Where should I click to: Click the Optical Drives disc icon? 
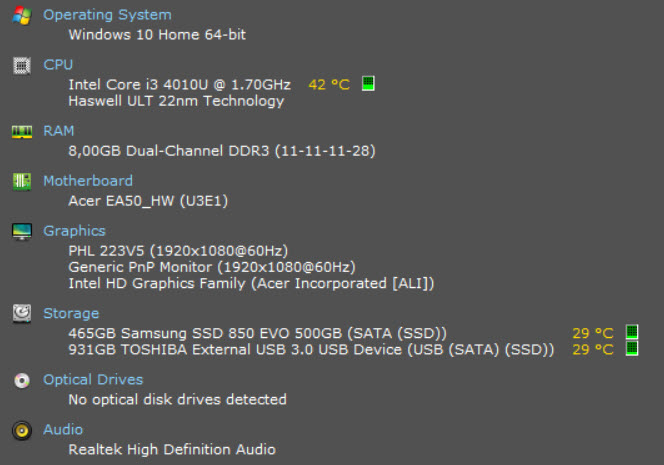22,380
